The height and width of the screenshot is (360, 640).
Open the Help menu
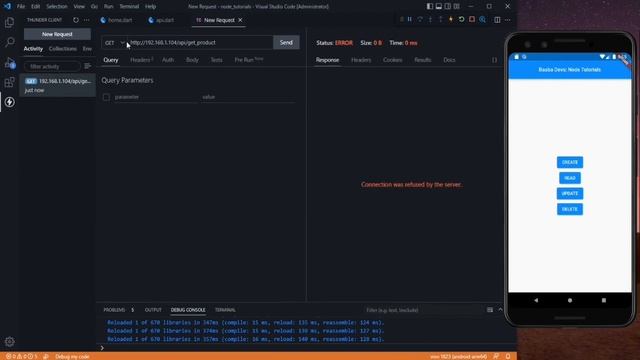[x=151, y=7]
